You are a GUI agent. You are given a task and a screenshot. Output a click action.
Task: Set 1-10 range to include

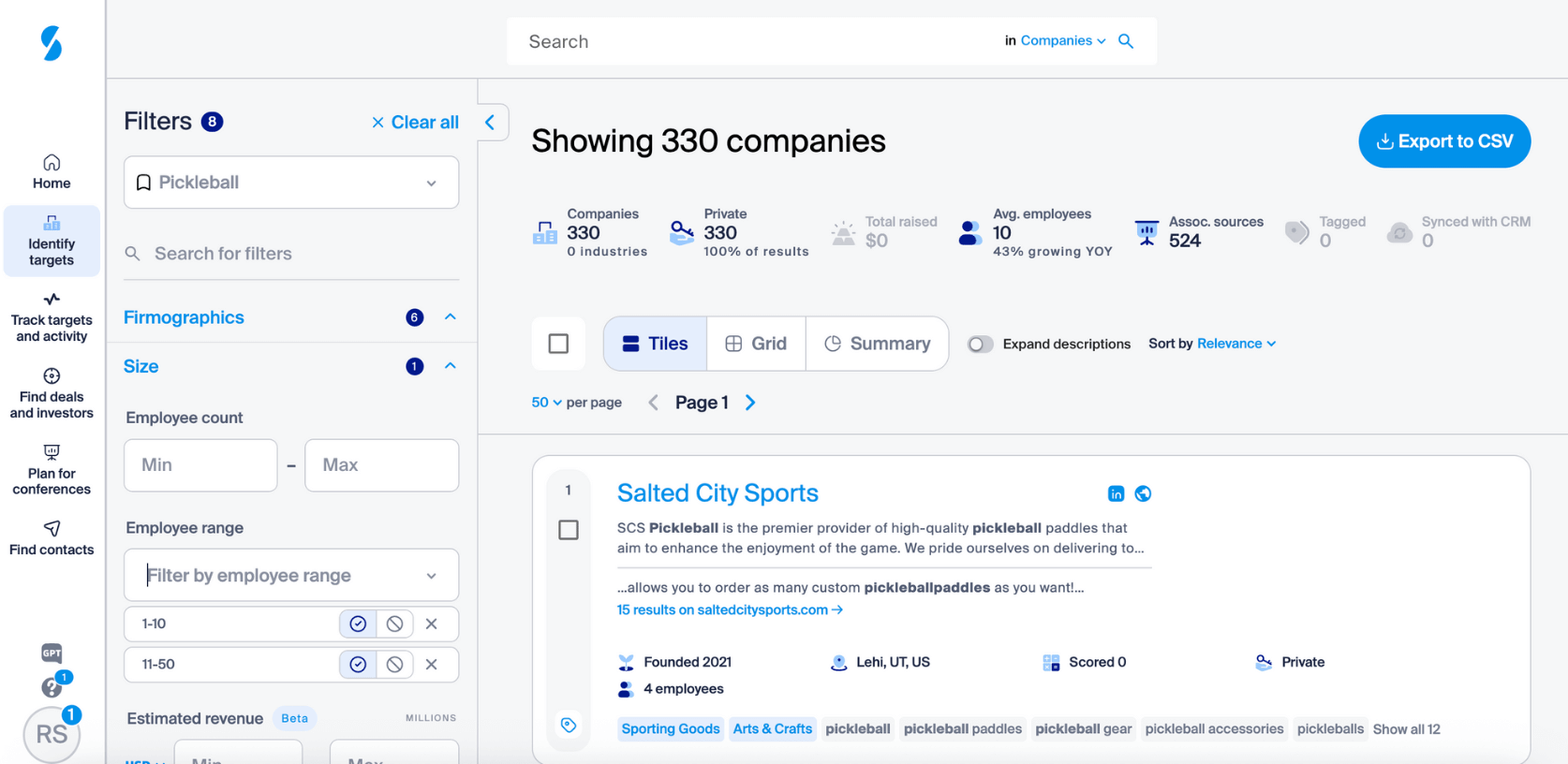(x=358, y=624)
